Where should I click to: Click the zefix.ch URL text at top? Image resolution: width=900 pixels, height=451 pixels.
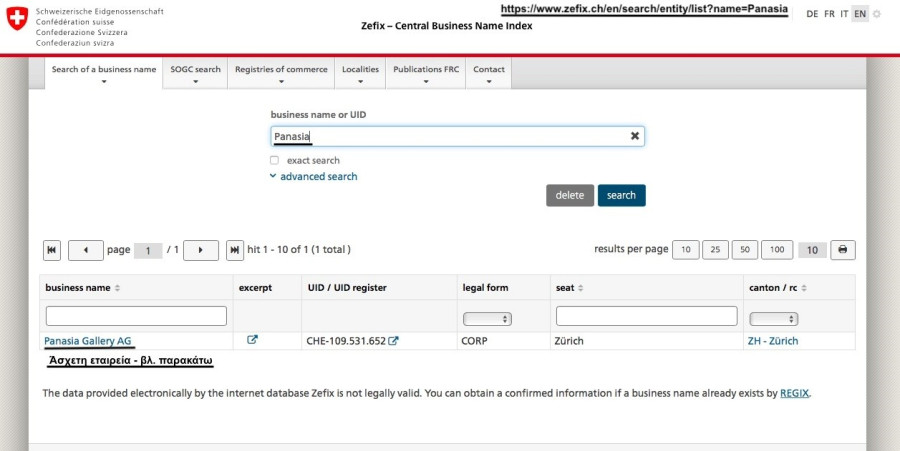tap(644, 9)
